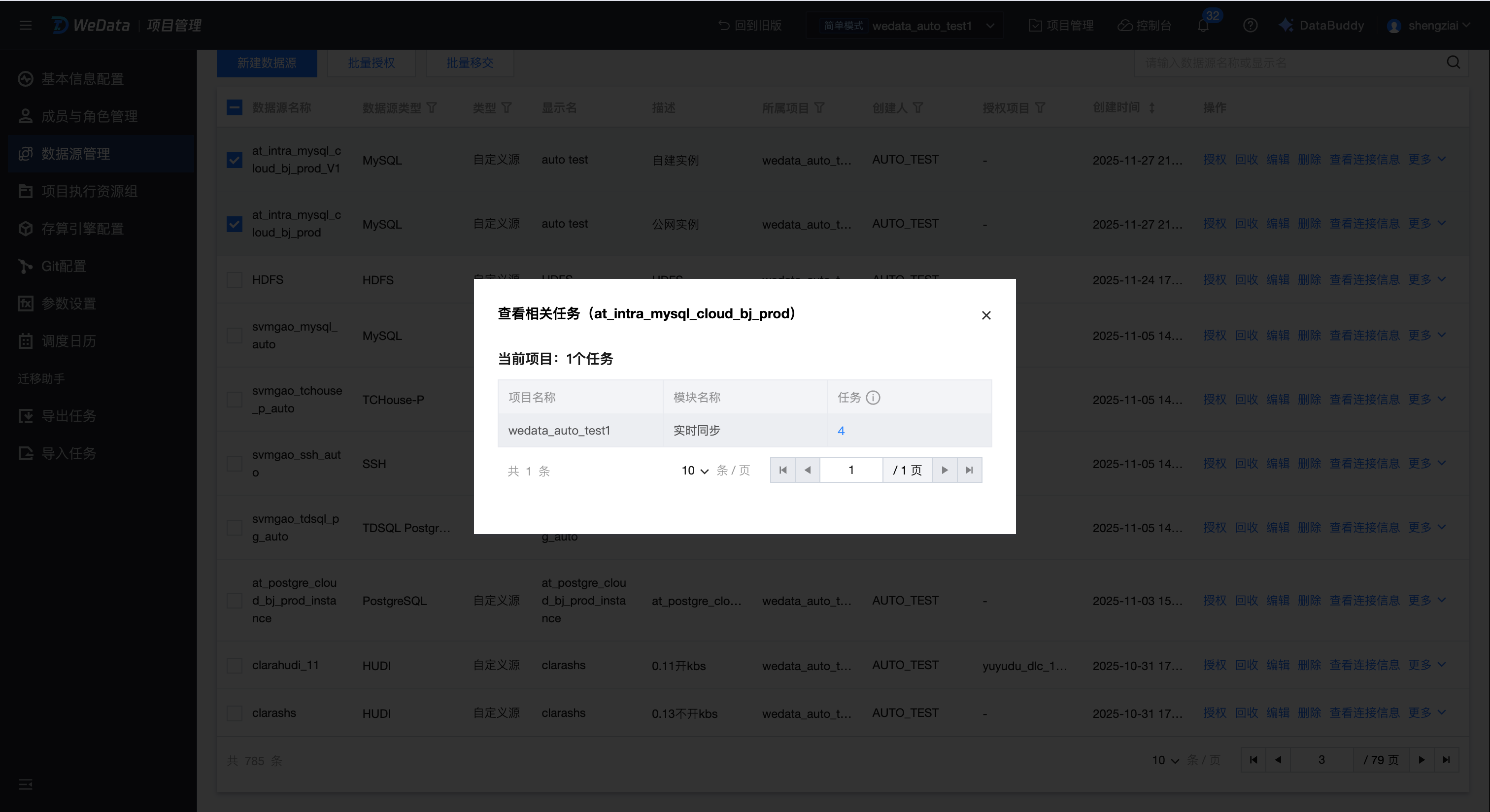Screen dimensions: 1490x812
Task: Click the search magnifier icon
Action: tap(1453, 63)
